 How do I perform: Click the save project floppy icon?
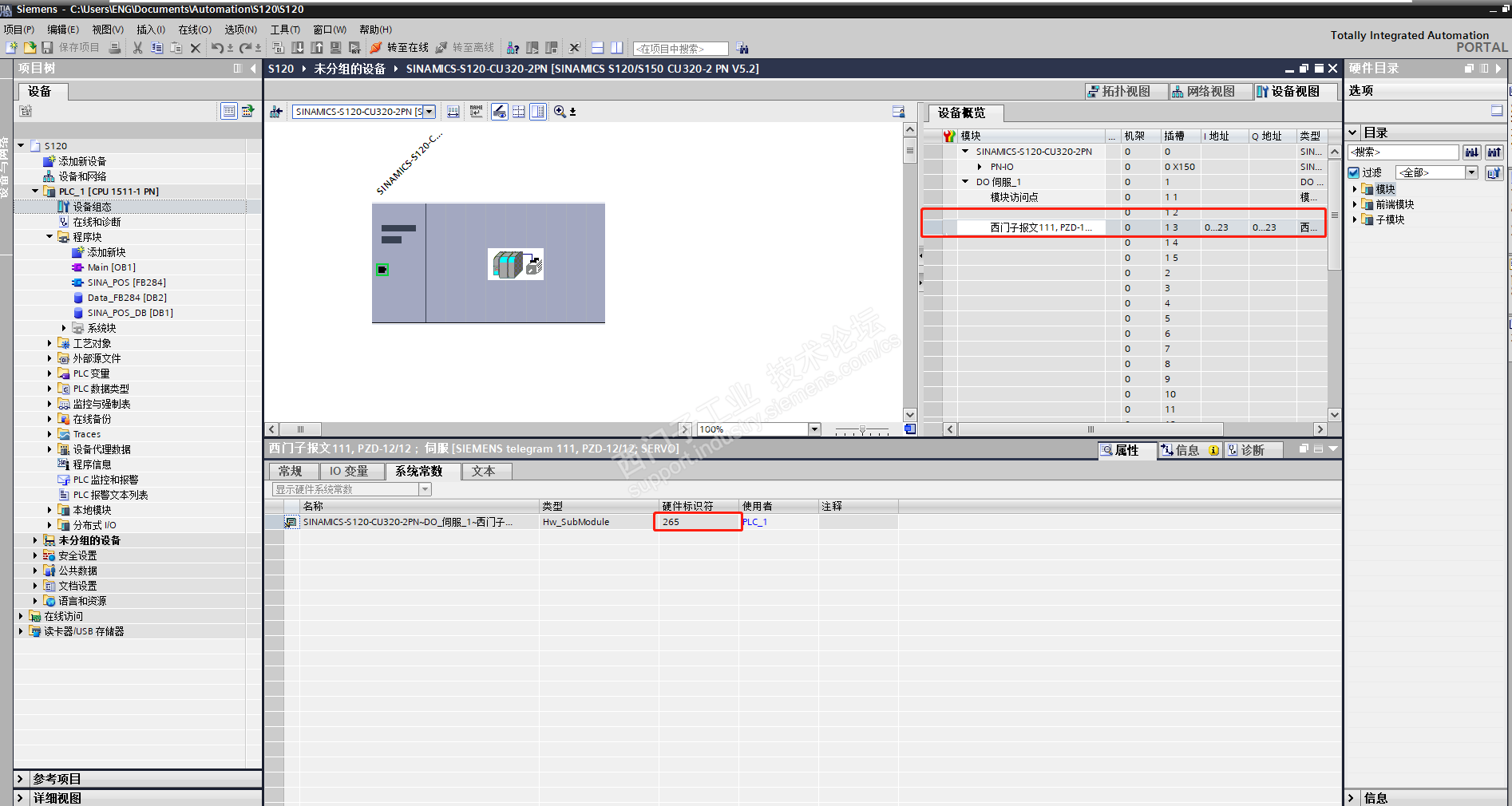[47, 48]
